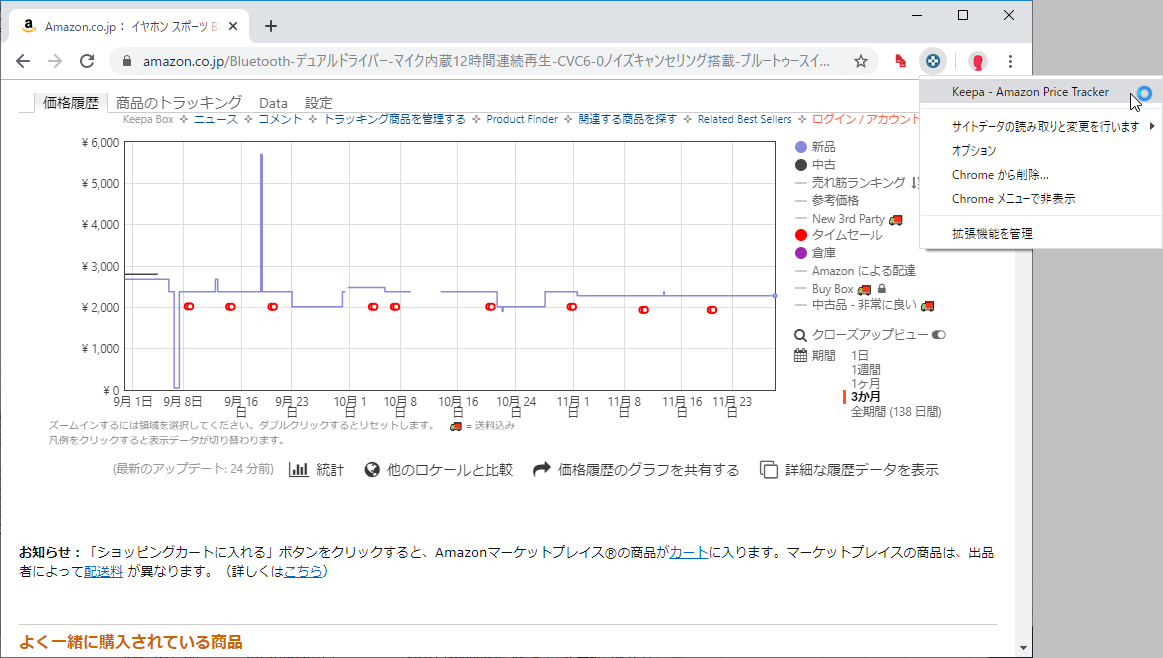This screenshot has width=1163, height=658.
Task: Switch to 価格履歴 tab
Action: pyautogui.click(x=70, y=102)
